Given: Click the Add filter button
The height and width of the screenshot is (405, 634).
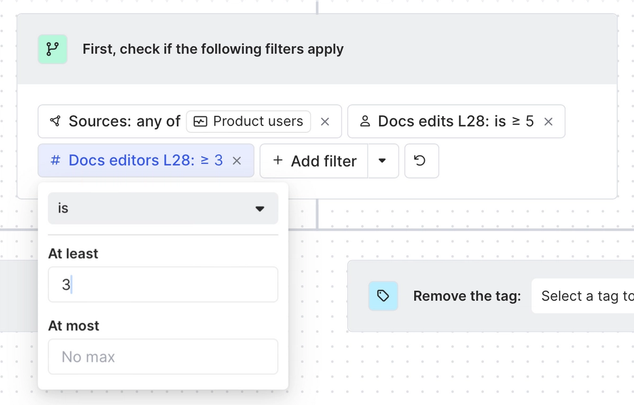Looking at the screenshot, I should pos(314,161).
